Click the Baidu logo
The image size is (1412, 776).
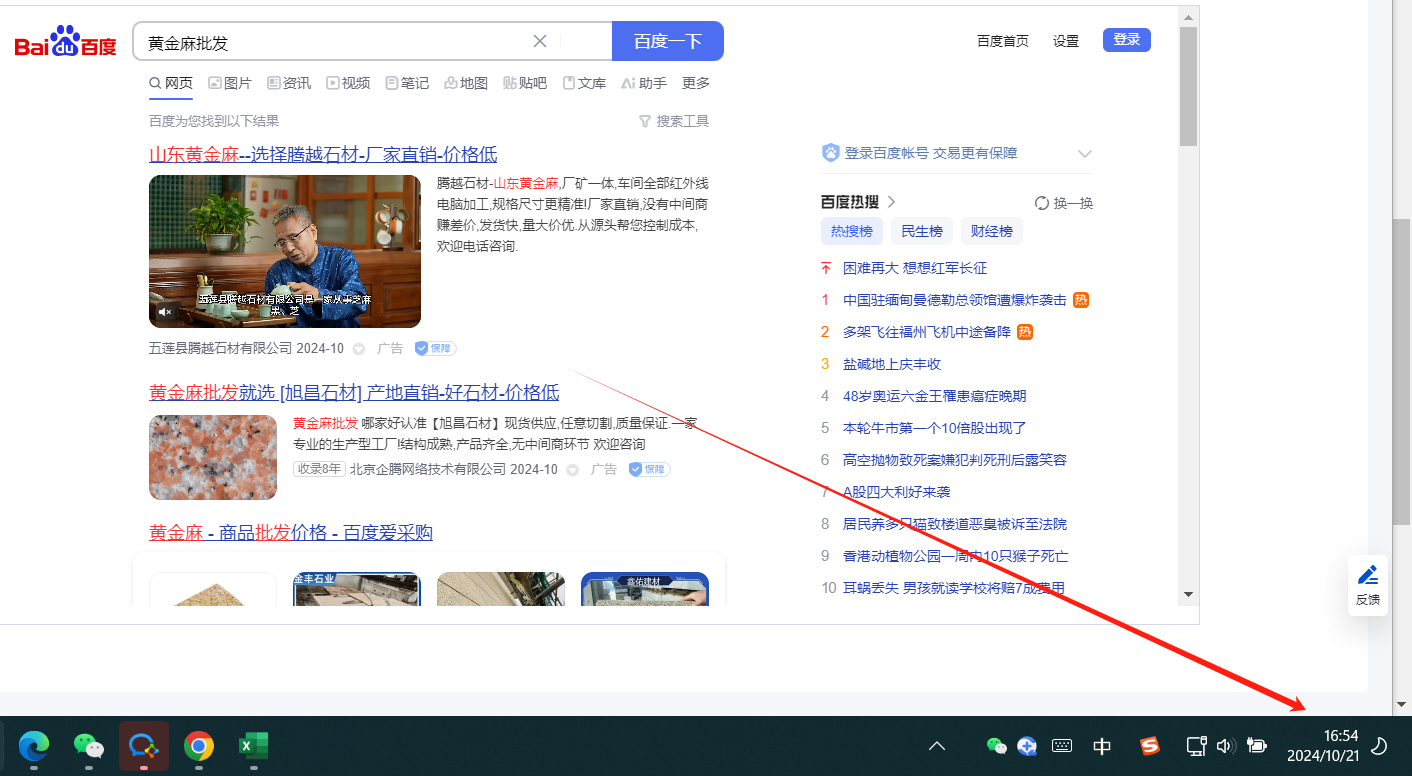[66, 43]
